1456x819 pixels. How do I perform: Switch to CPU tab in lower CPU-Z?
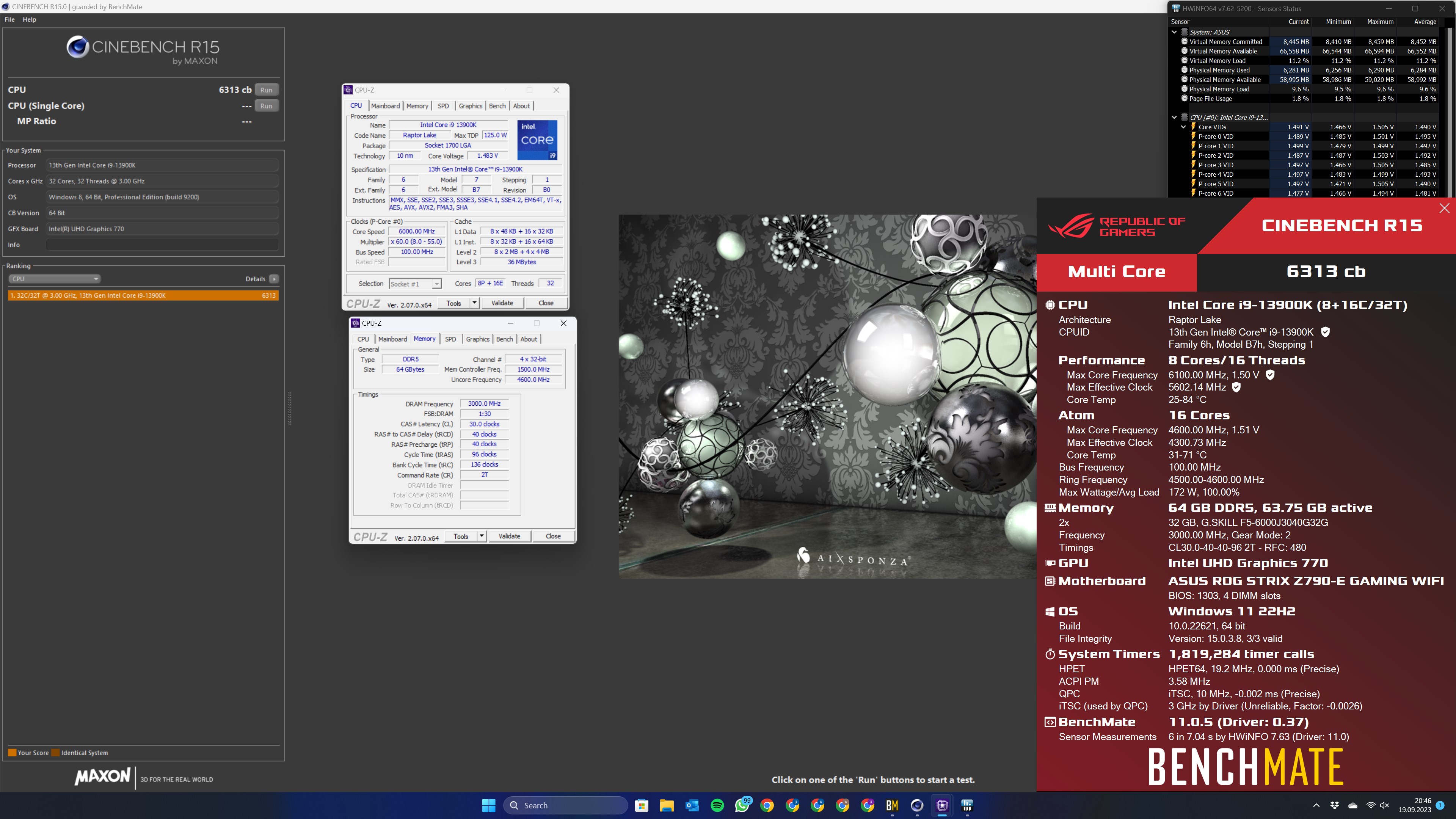pos(364,339)
